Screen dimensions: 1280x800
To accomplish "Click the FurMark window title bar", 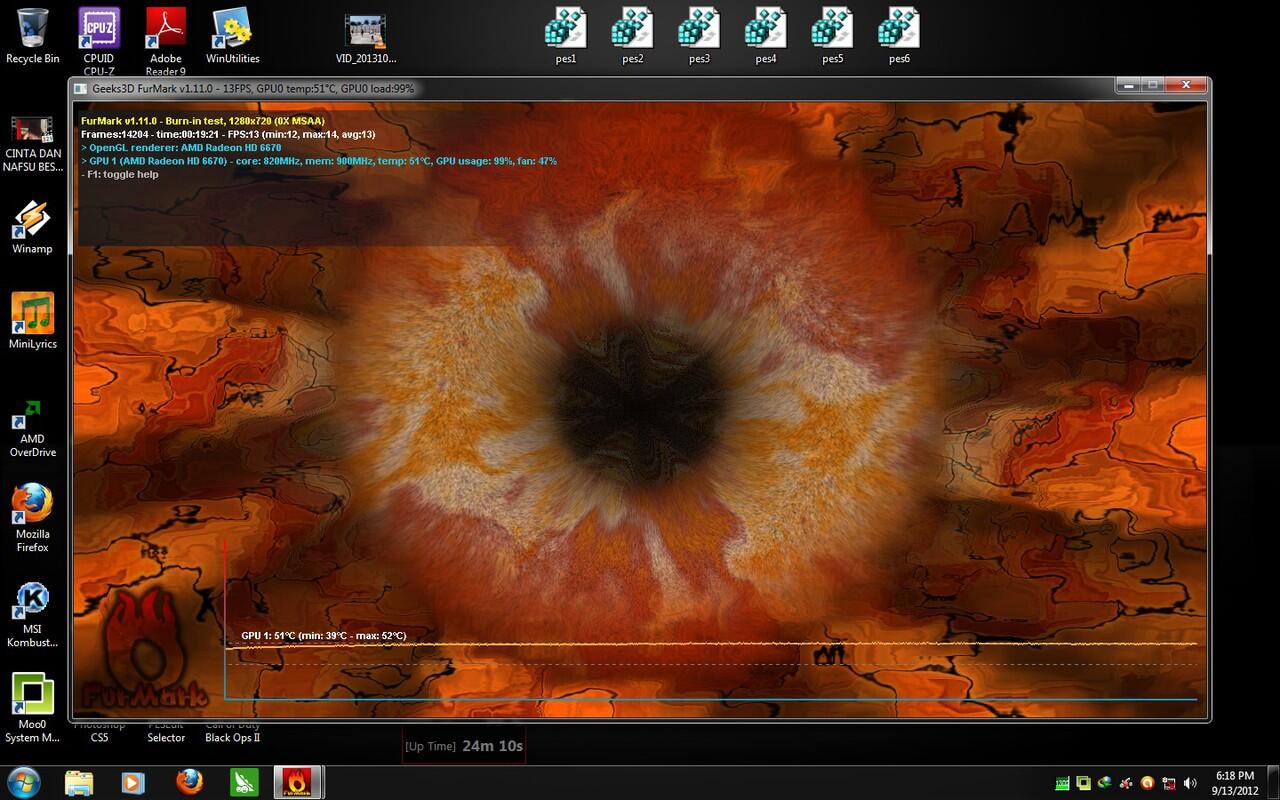I will tap(640, 88).
